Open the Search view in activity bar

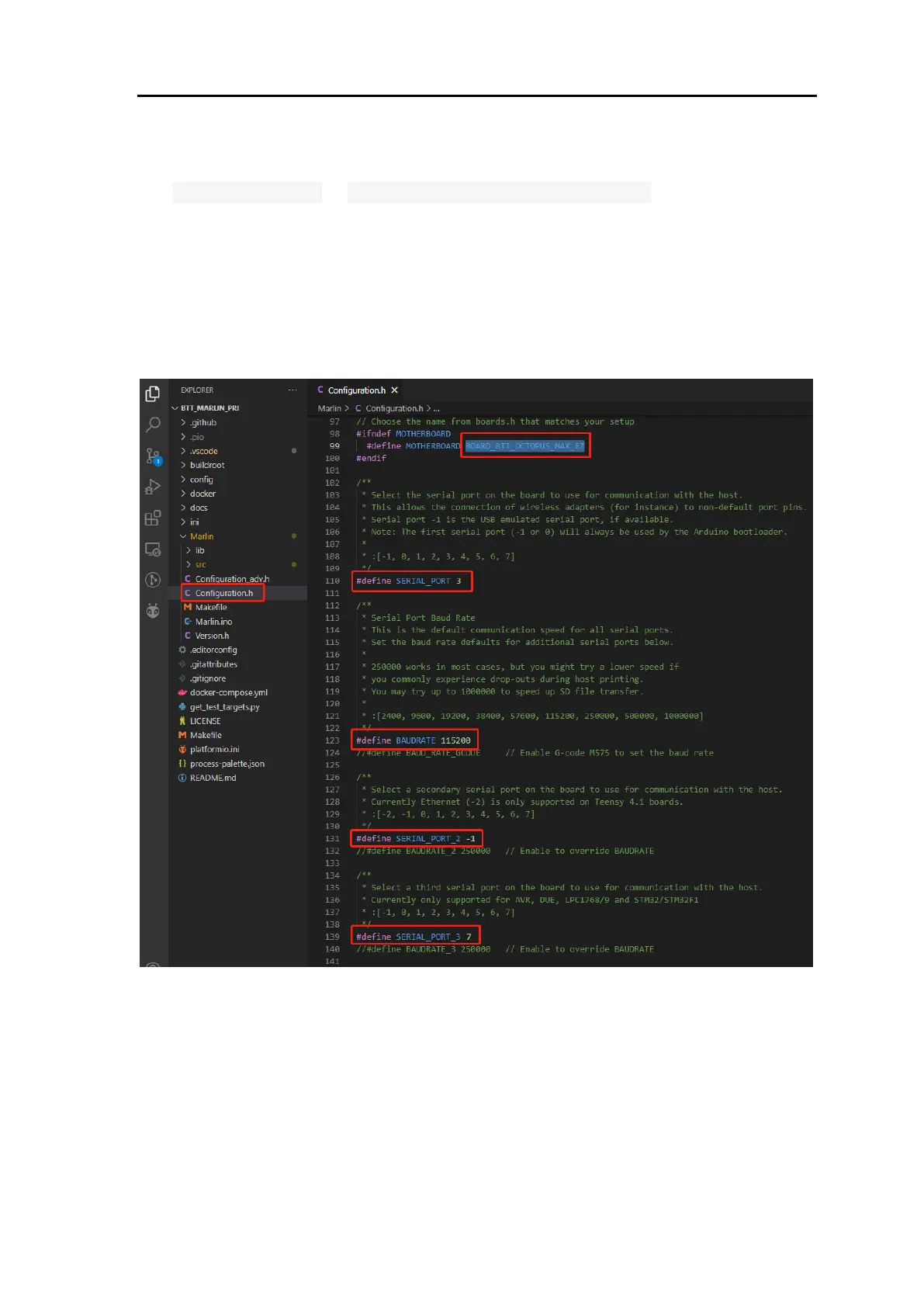[x=153, y=425]
